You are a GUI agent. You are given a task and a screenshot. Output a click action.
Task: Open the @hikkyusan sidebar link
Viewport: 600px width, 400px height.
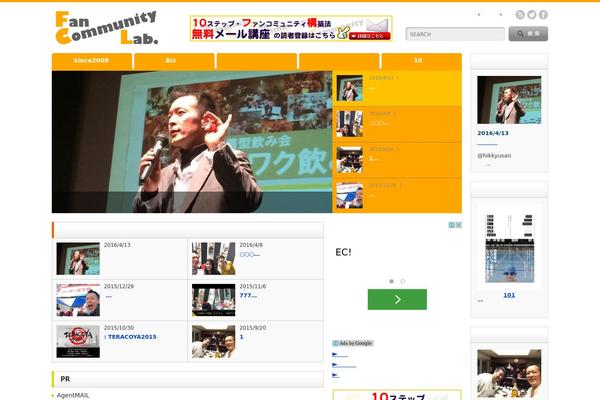[x=494, y=155]
